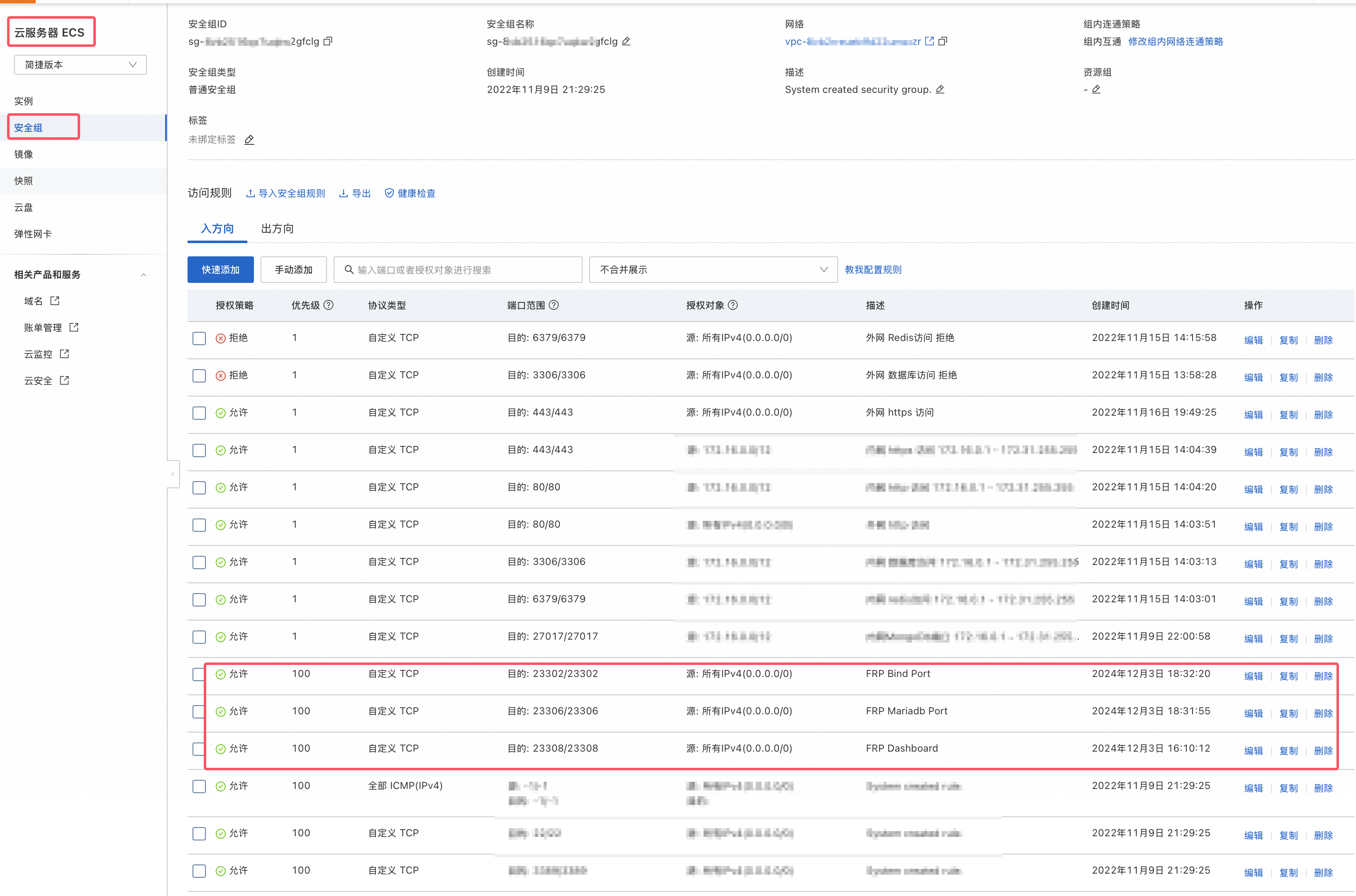This screenshot has height=896, width=1356.
Task: Open 云安全 external link icon
Action: click(65, 380)
